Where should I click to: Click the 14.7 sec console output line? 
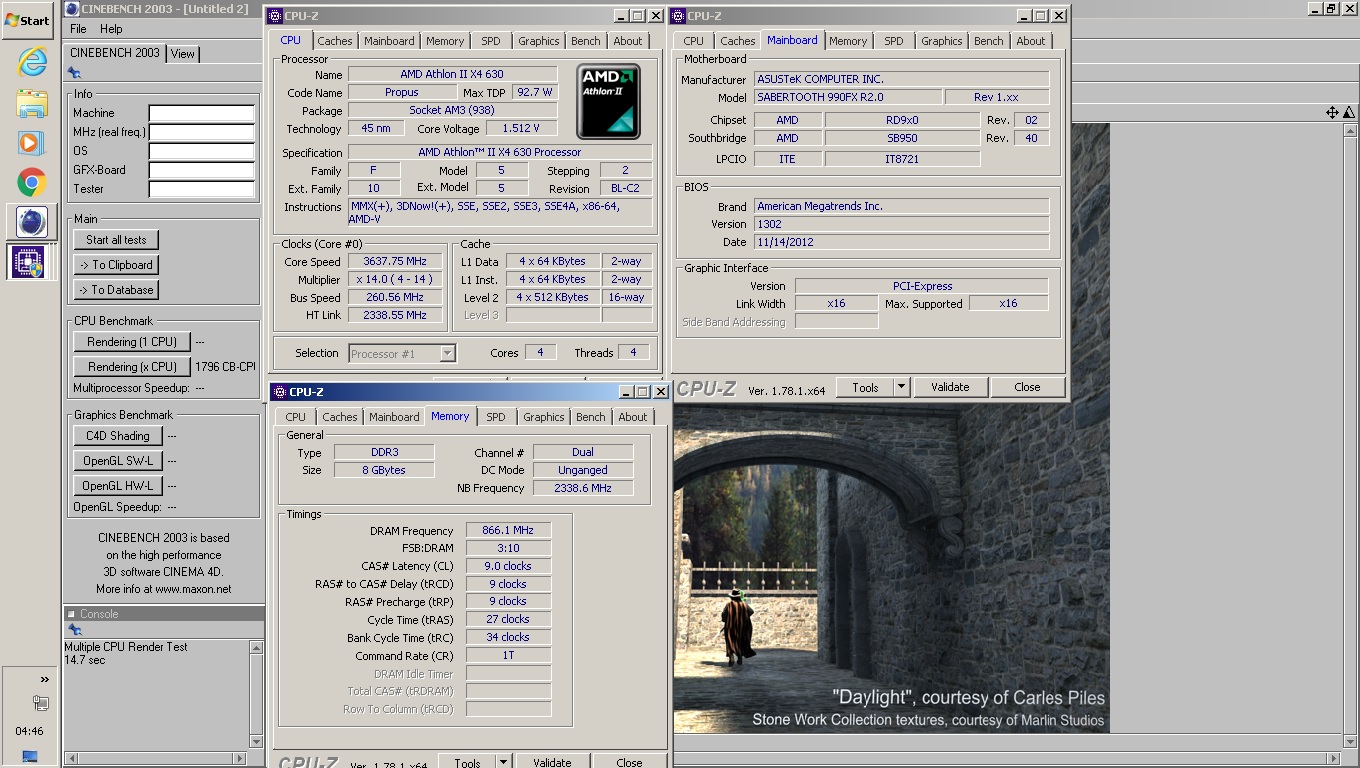click(x=85, y=660)
